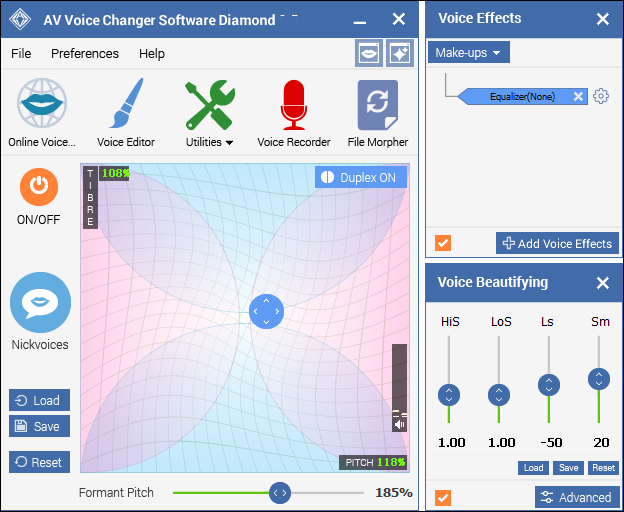
Task: Click the voice beautifying lips panel icon
Action: tap(369, 53)
